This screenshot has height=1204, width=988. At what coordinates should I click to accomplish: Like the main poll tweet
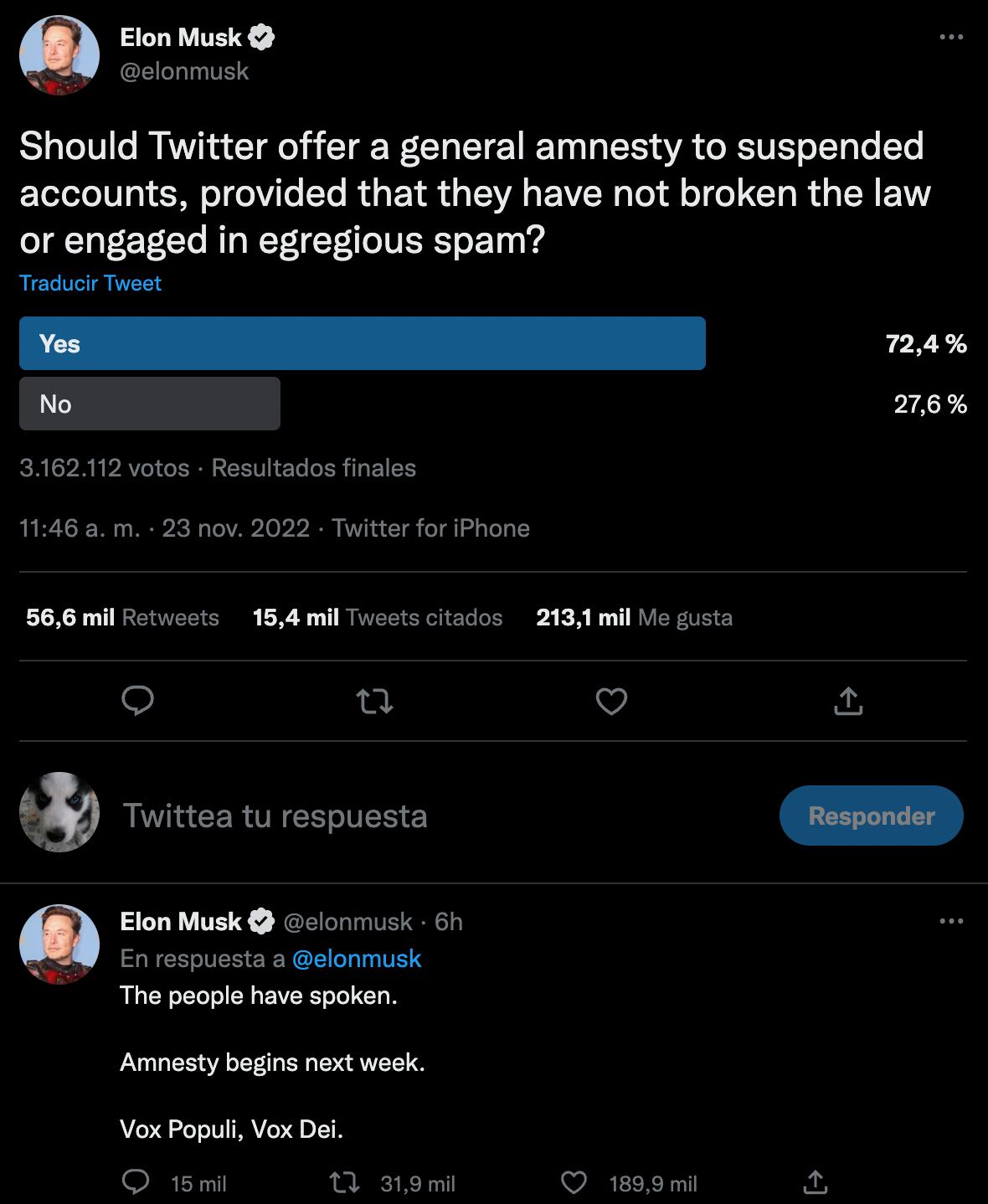pyautogui.click(x=611, y=701)
